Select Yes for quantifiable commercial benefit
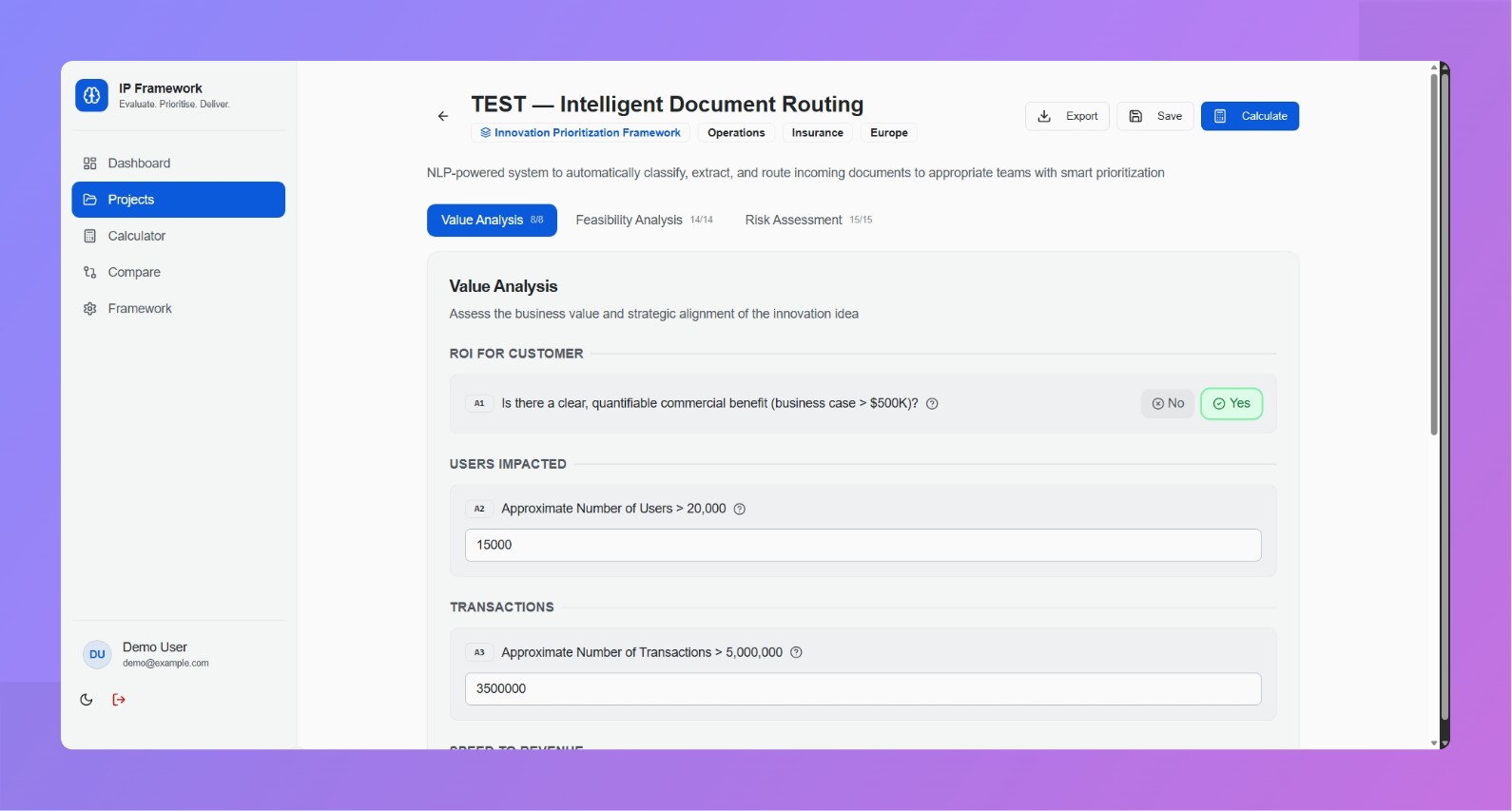The width and height of the screenshot is (1512, 811). point(1231,404)
